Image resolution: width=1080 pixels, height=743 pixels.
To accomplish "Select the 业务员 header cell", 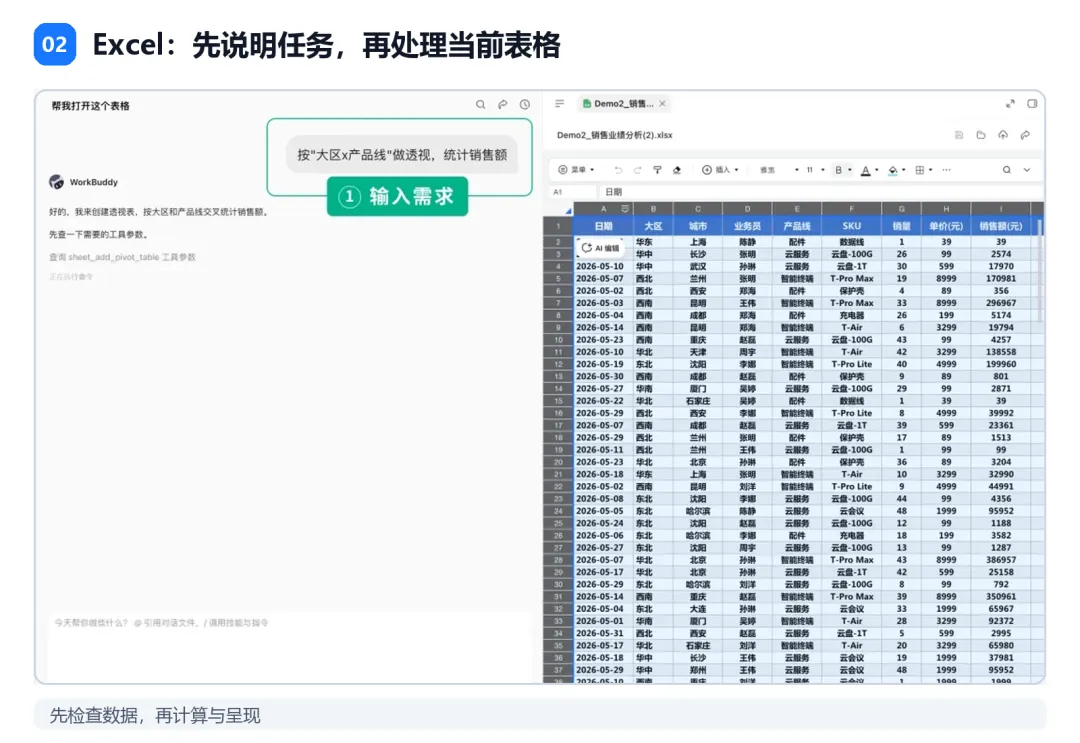I will (x=747, y=226).
